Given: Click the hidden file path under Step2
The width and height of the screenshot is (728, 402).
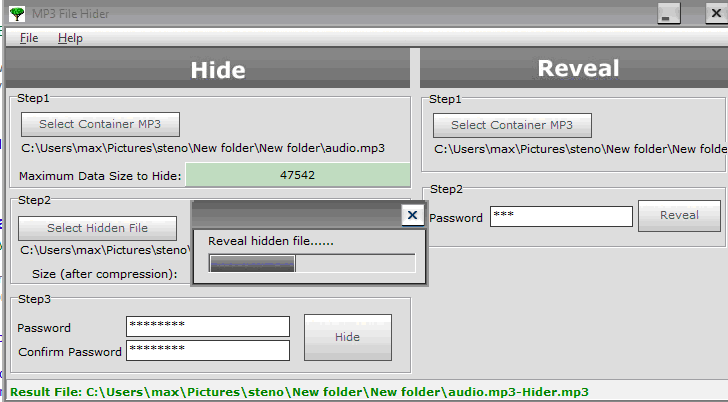Looking at the screenshot, I should coord(105,250).
